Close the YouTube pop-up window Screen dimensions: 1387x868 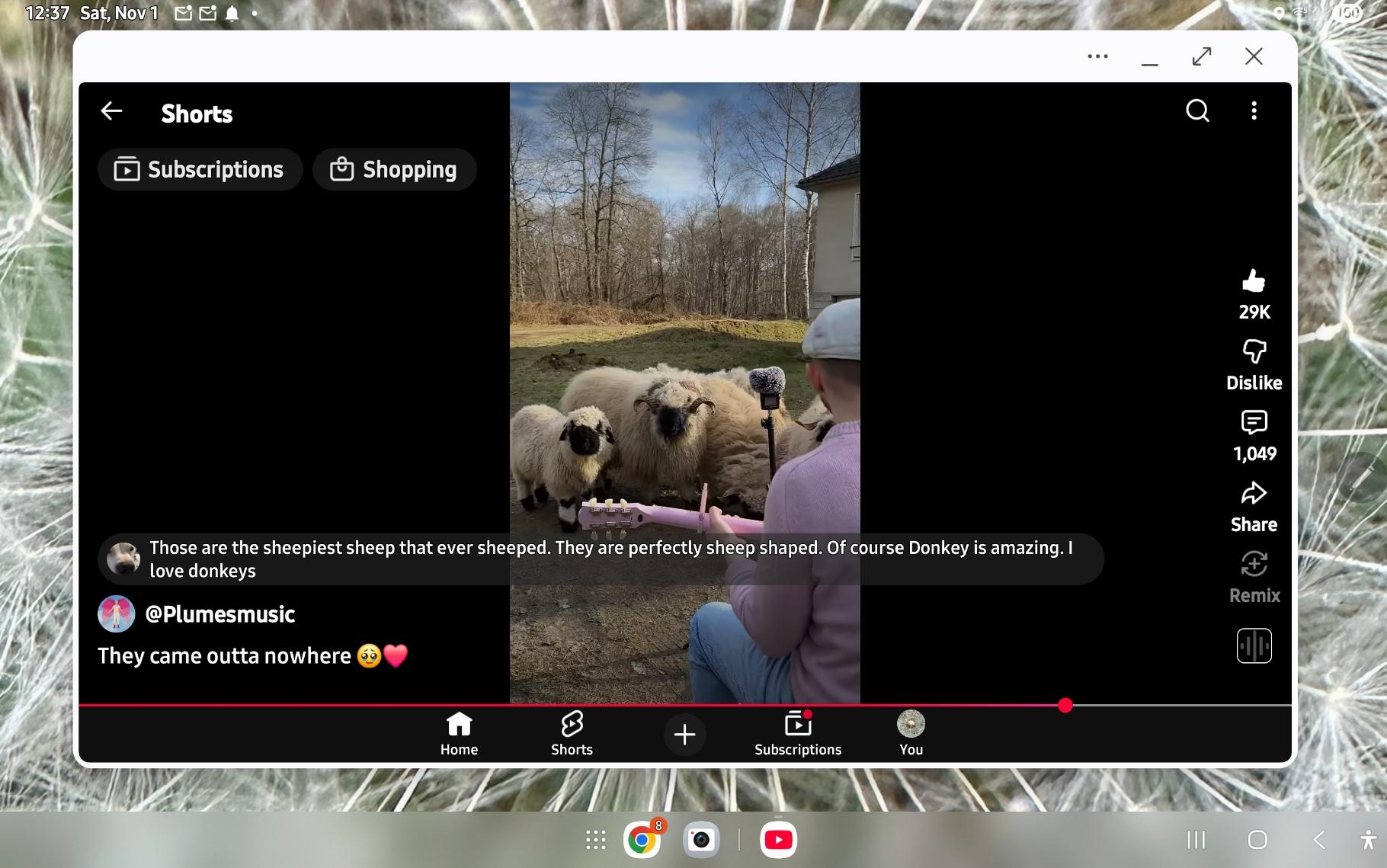click(x=1254, y=56)
